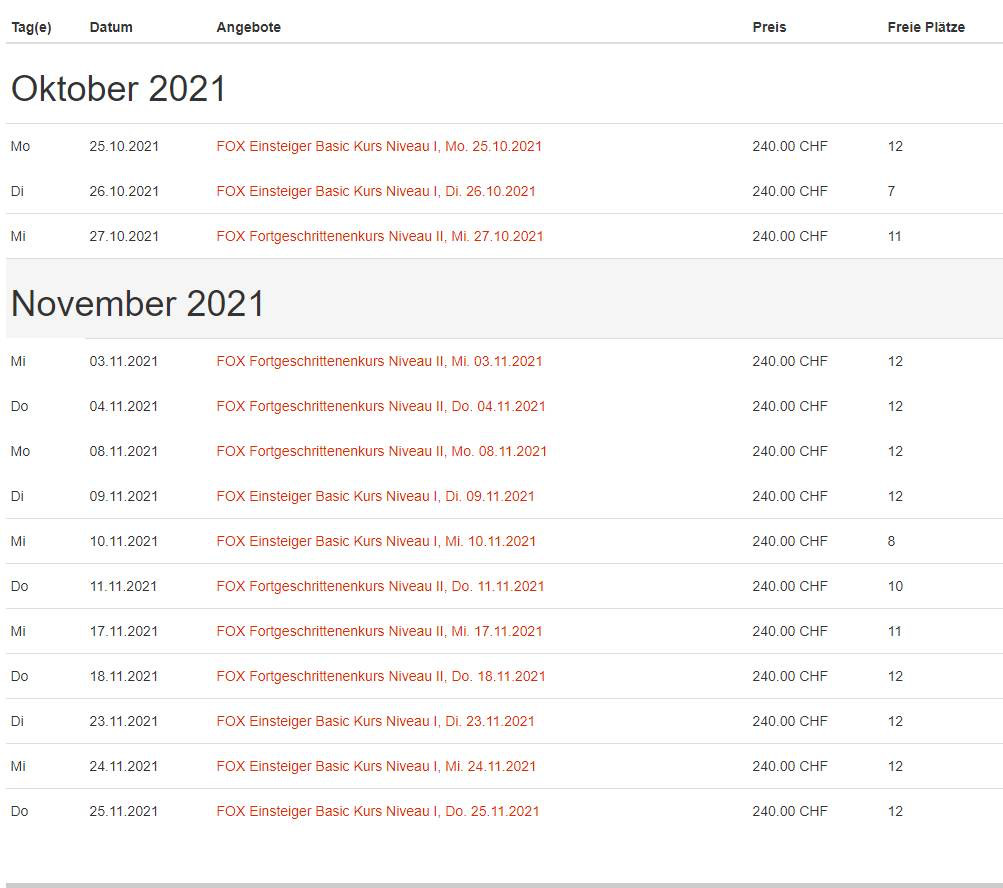Click the November 2021 section heading
1003x888 pixels.
pos(138,304)
